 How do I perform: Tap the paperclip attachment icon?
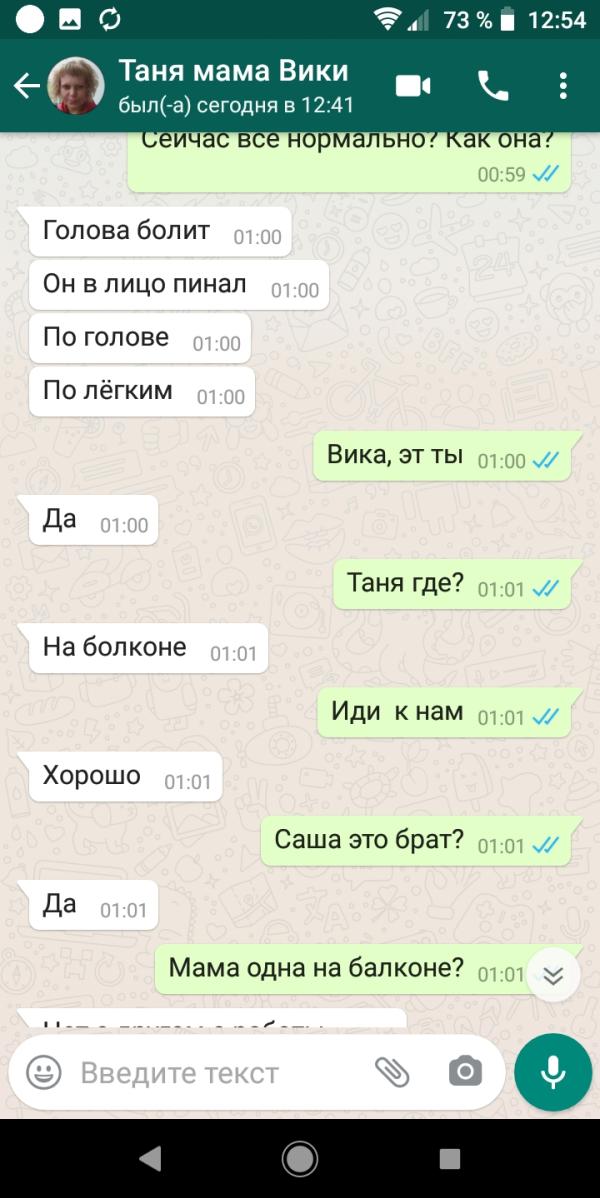pos(392,1072)
